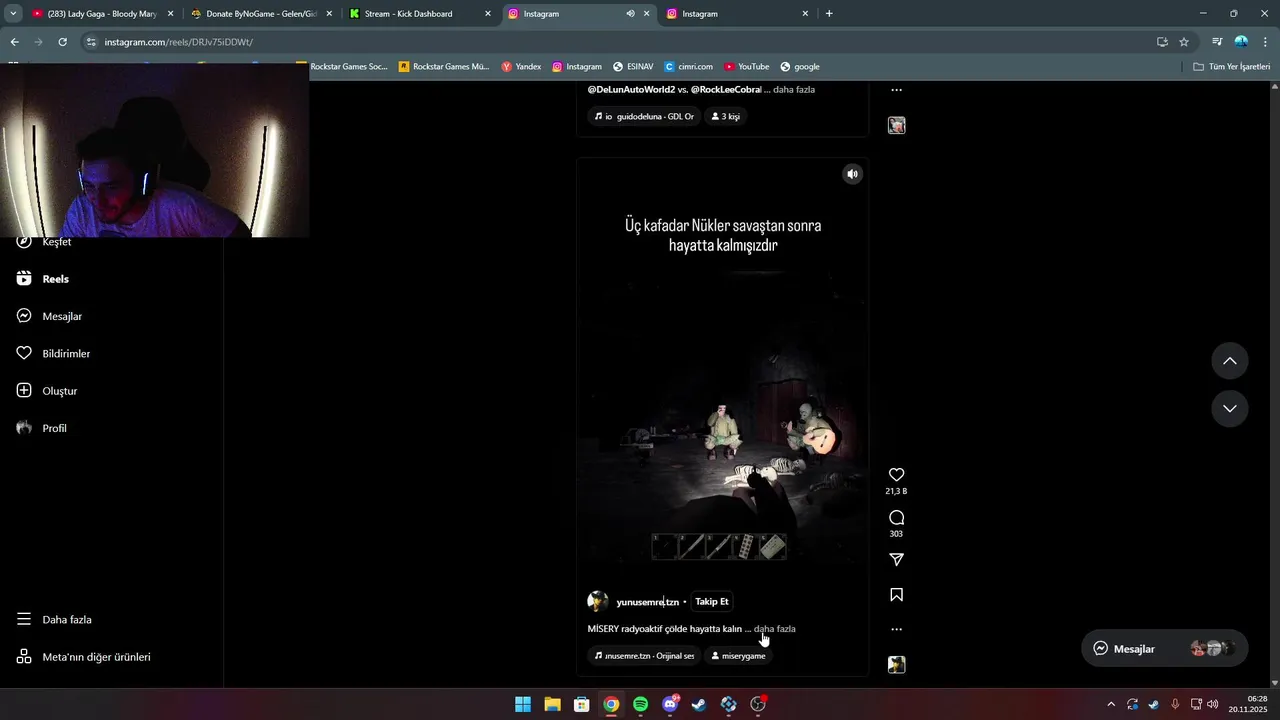Image resolution: width=1280 pixels, height=720 pixels.
Task: Open Spotify from the taskbar
Action: pyautogui.click(x=640, y=704)
